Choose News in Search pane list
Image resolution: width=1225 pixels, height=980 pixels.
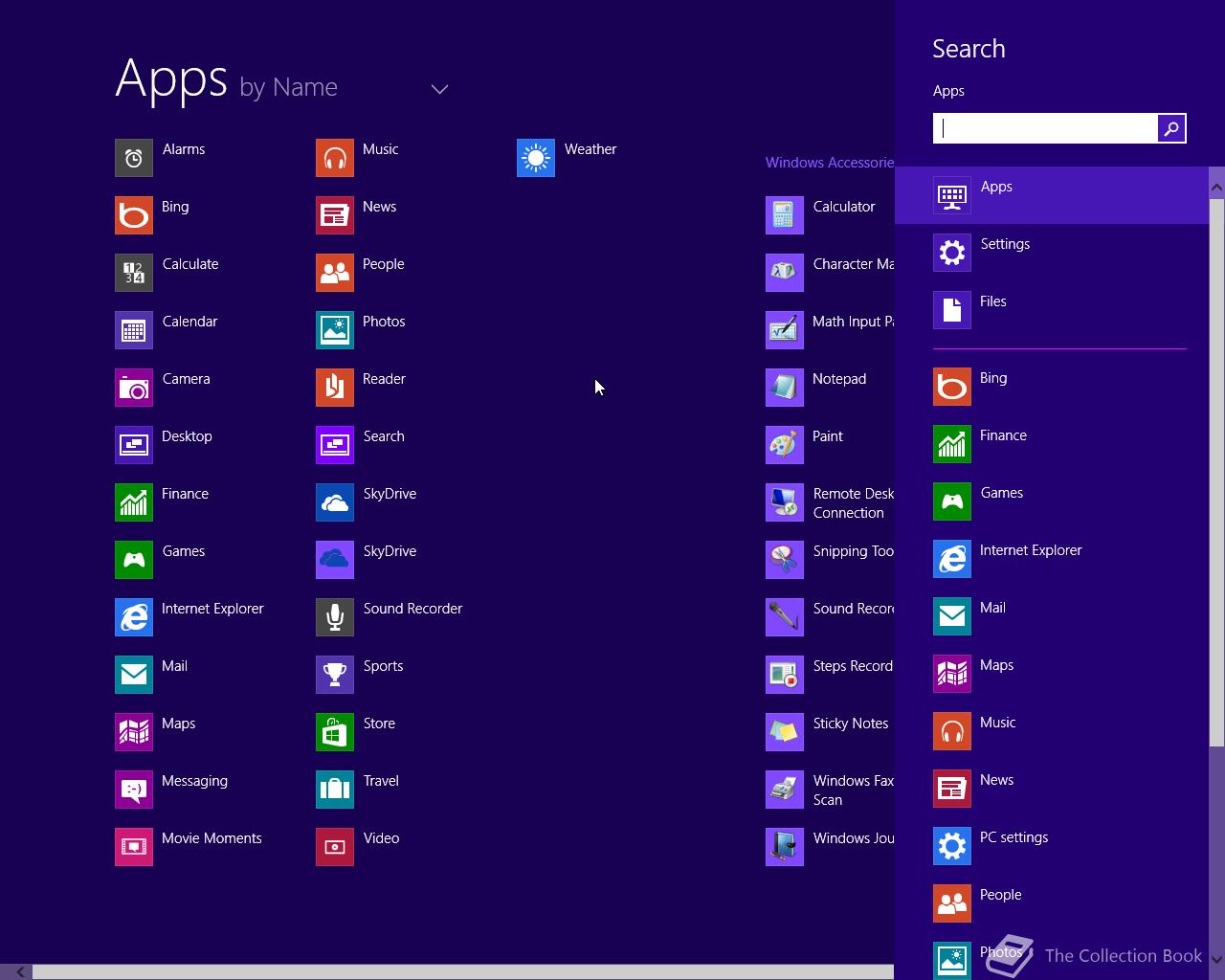click(x=1052, y=789)
